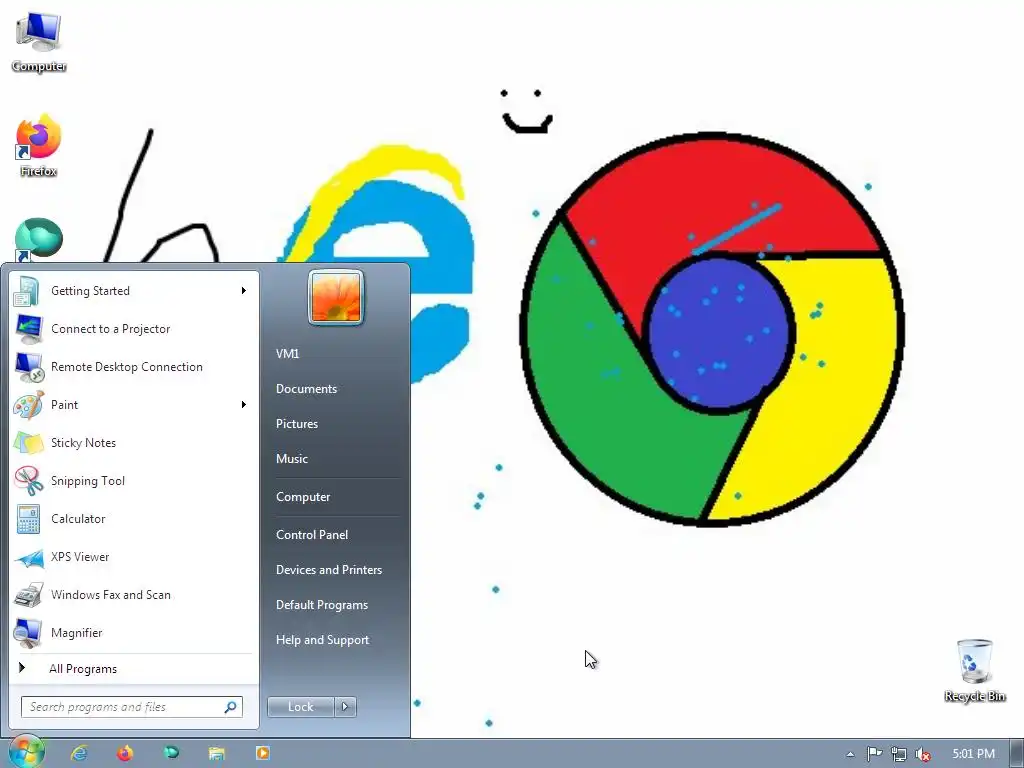This screenshot has width=1024, height=768.
Task: Select the green browser shortcut on desktop
Action: pos(39,240)
